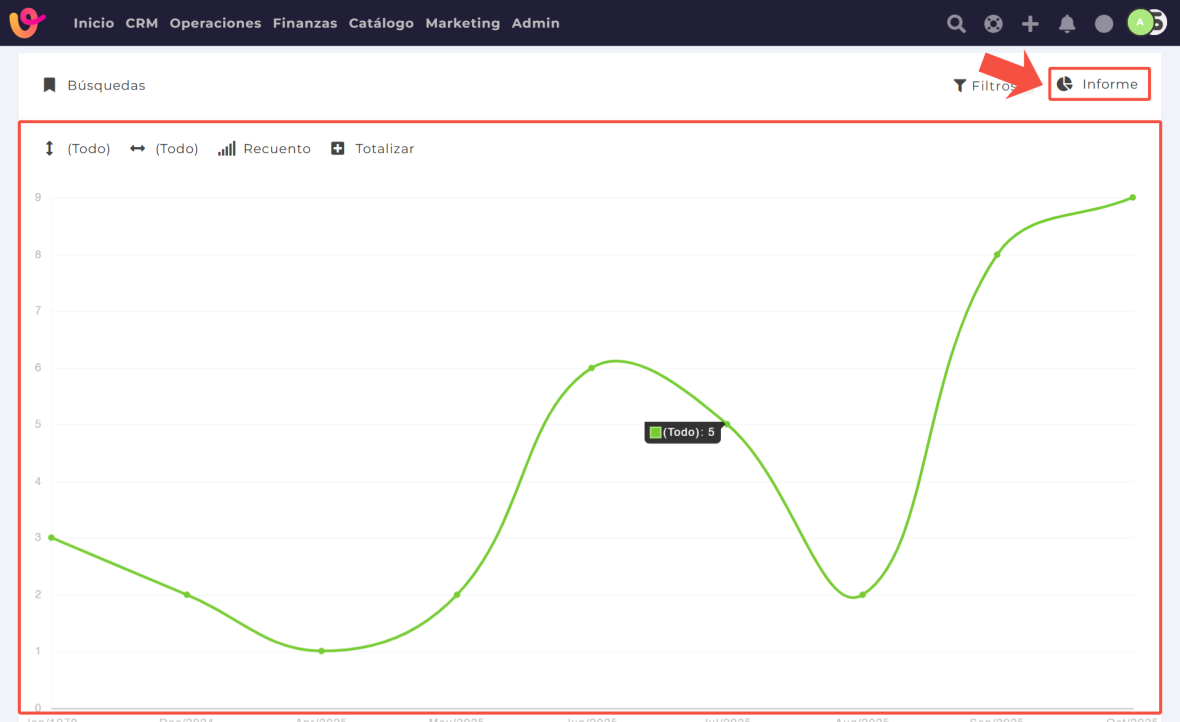Click the app logo in the navbar
The height and width of the screenshot is (722, 1180).
click(x=28, y=22)
